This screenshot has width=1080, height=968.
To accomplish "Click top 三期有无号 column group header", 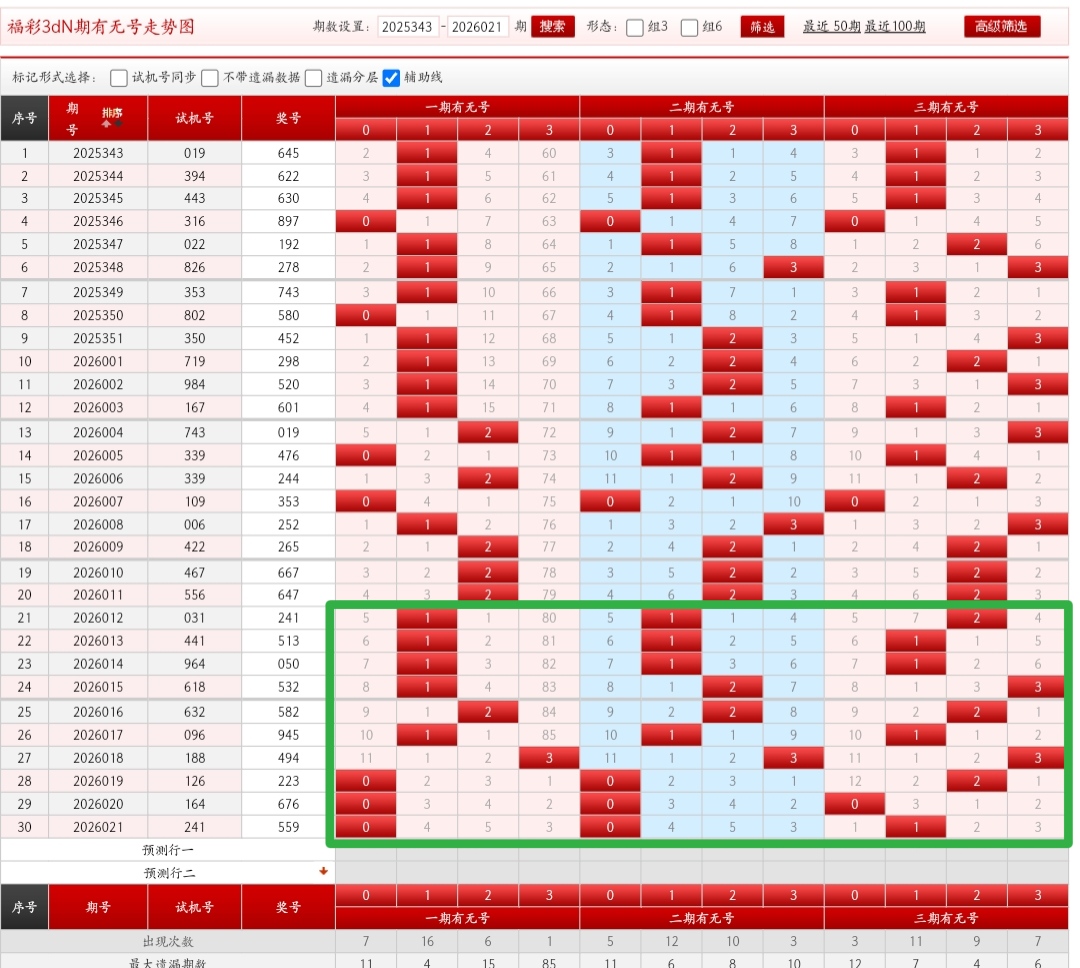I will pyautogui.click(x=946, y=107).
